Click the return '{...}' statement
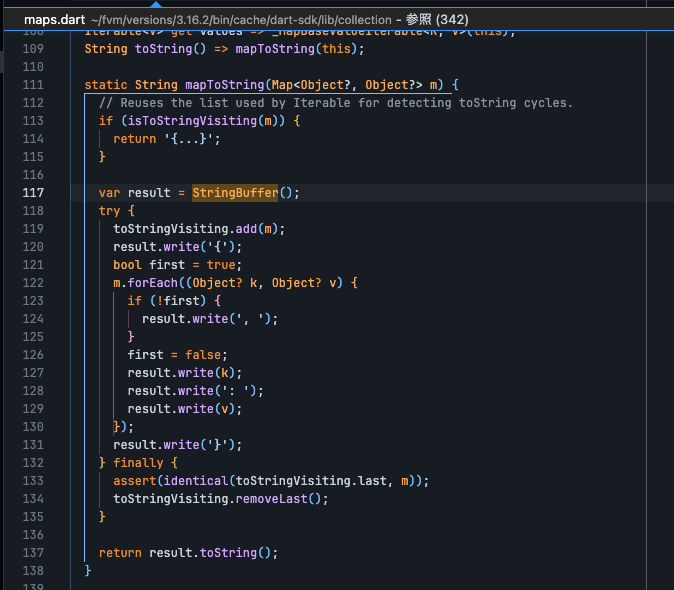Image resolution: width=674 pixels, height=590 pixels. [167, 139]
